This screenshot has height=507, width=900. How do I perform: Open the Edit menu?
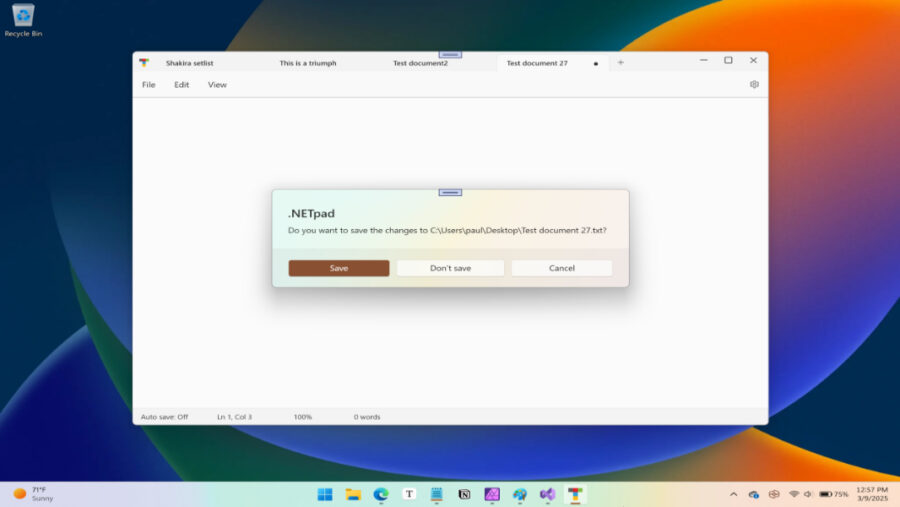pos(181,85)
